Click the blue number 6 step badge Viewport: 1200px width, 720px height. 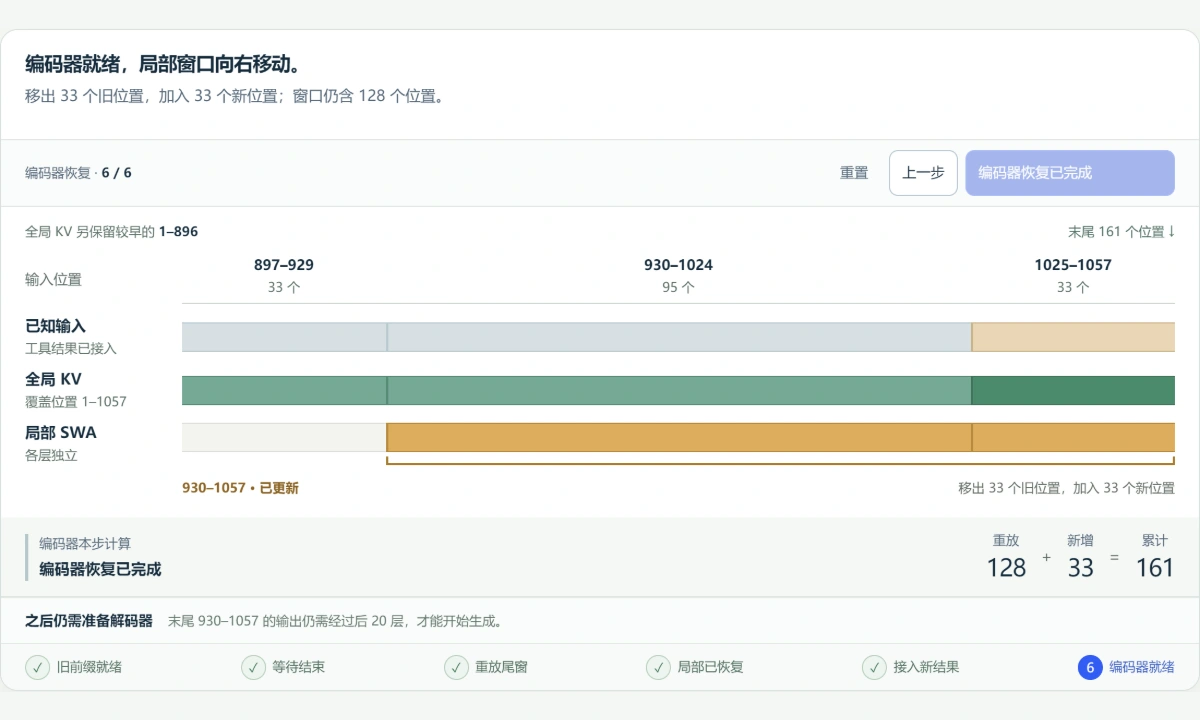1090,667
